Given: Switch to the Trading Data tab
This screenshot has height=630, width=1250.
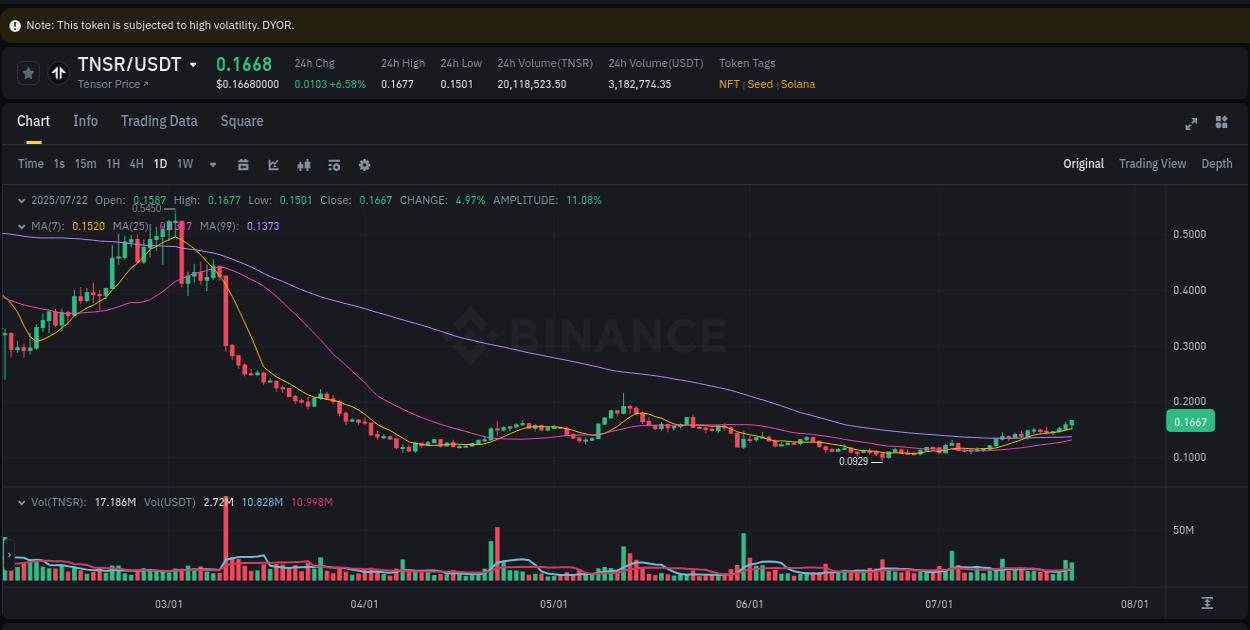Looking at the screenshot, I should point(159,121).
